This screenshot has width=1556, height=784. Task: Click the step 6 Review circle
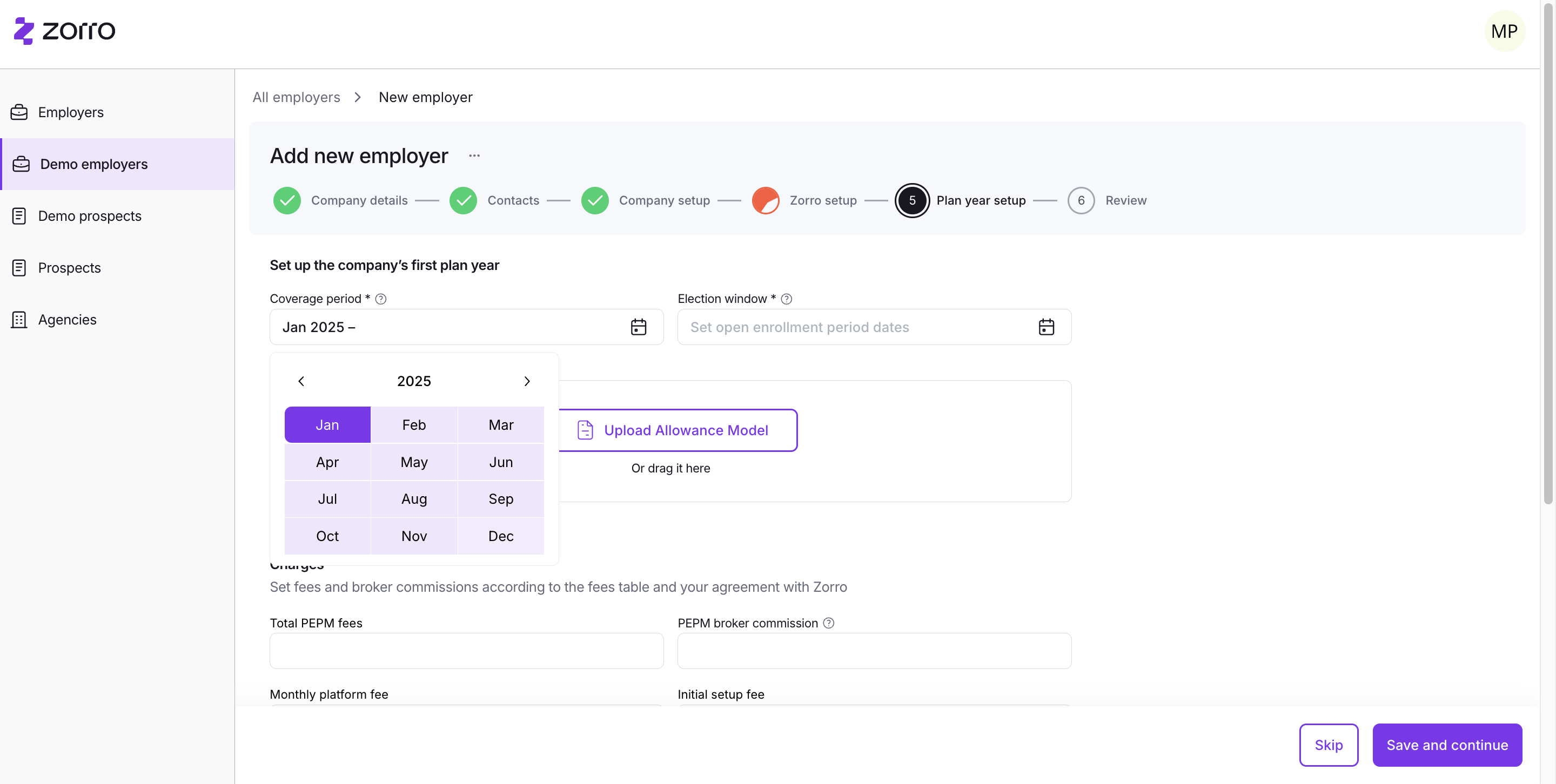(1081, 200)
